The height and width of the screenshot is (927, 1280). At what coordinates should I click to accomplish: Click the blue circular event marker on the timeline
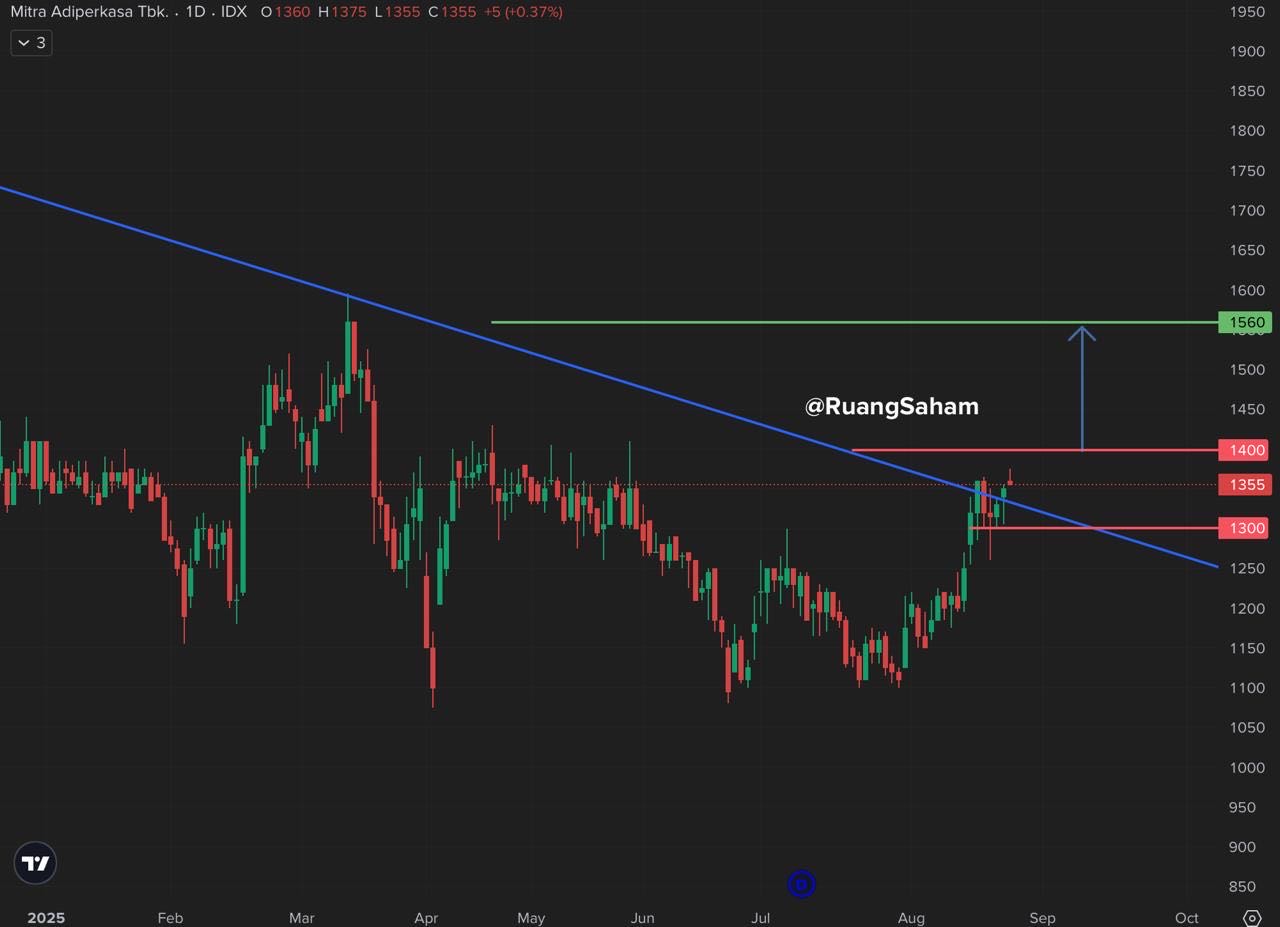(x=801, y=884)
